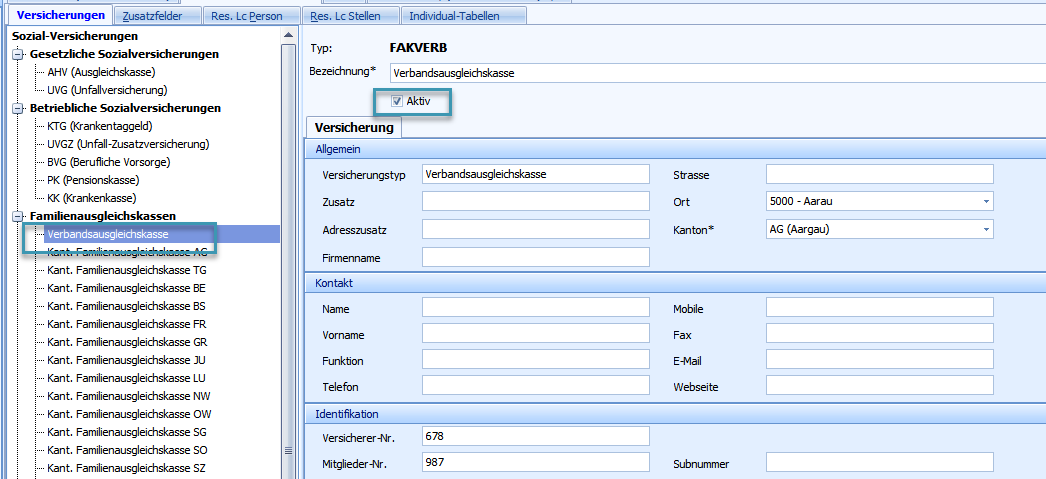Select KTG (Krankentaggeld) tree entry
1046x479 pixels.
click(100, 126)
